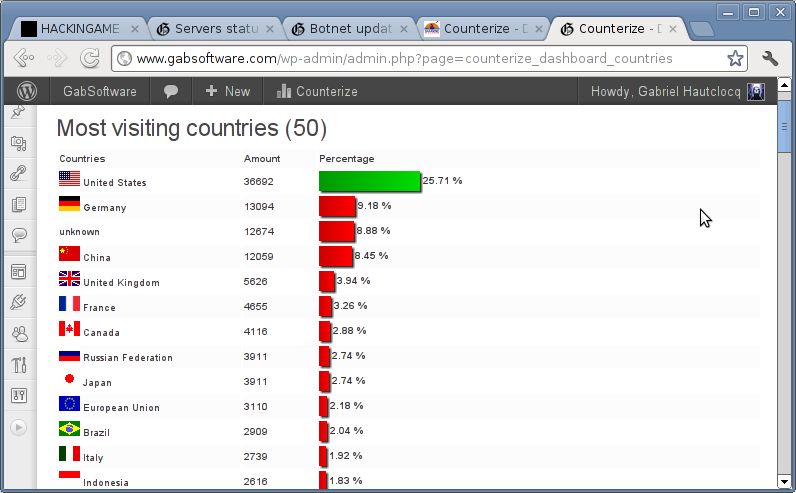Bookmark this page with the star icon
Screen dimensions: 796x493
pyautogui.click(x=735, y=58)
